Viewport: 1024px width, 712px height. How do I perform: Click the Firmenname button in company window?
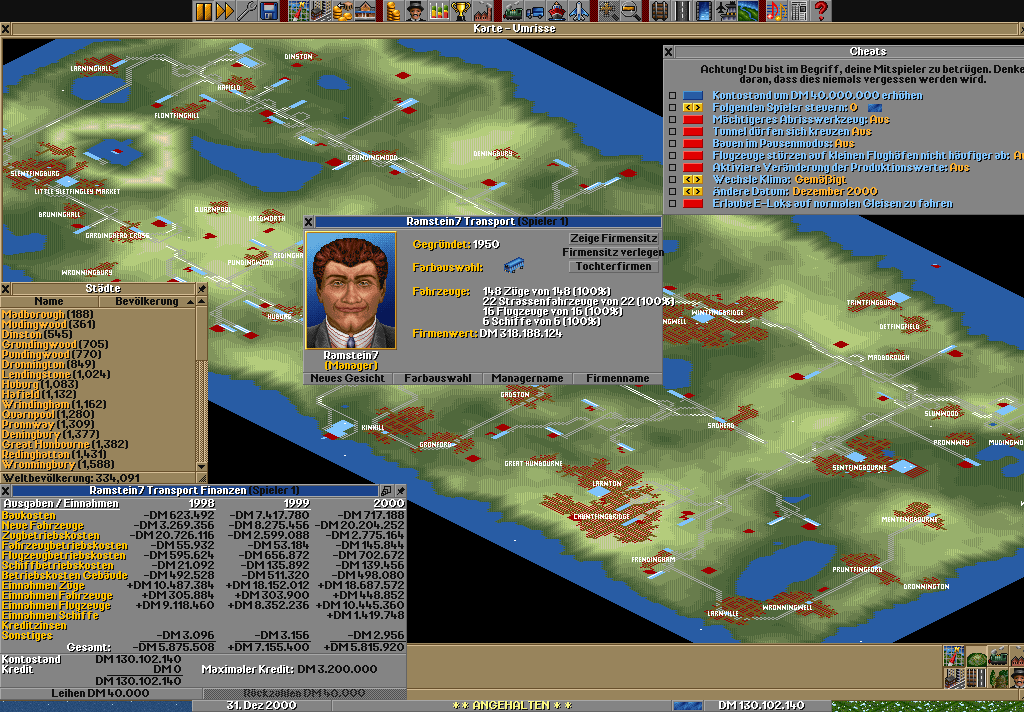pyautogui.click(x=617, y=379)
